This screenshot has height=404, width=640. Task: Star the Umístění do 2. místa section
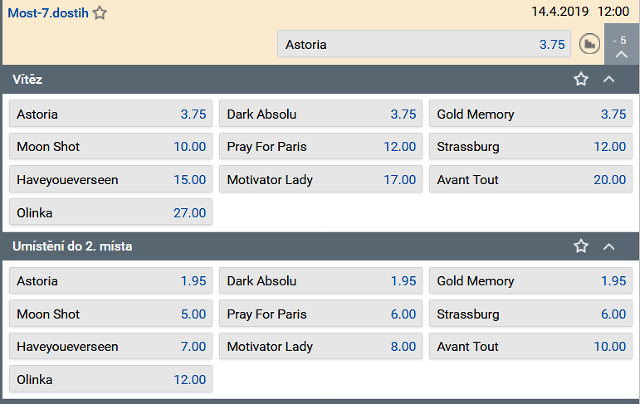[581, 246]
